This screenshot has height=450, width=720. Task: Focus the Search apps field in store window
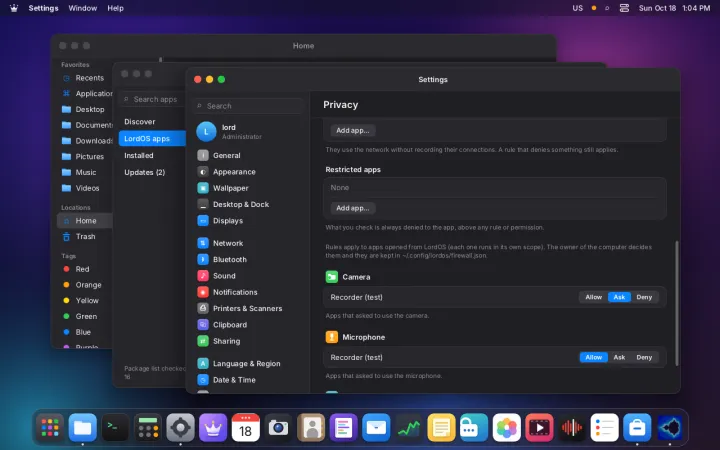(153, 99)
